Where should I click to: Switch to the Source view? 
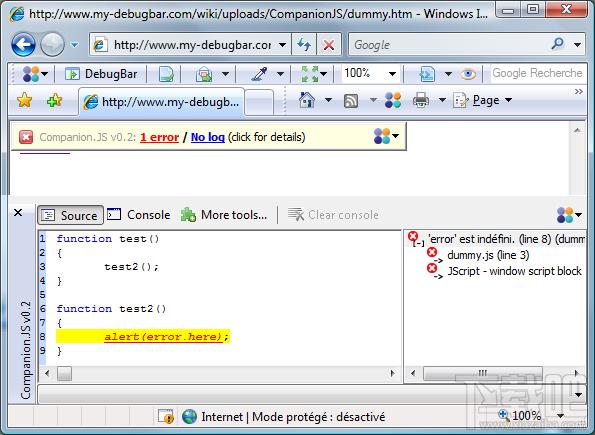tap(70, 215)
